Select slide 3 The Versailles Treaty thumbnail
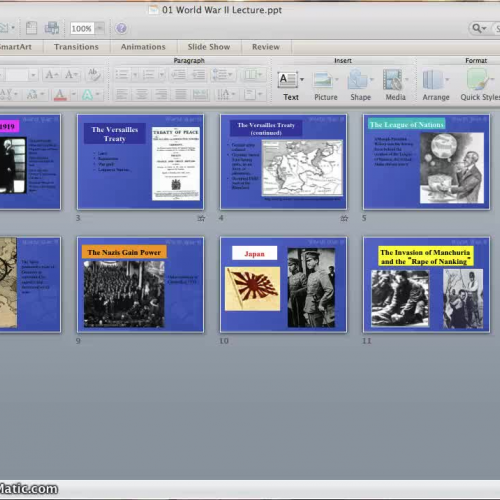The width and height of the screenshot is (500, 500). tap(140, 162)
